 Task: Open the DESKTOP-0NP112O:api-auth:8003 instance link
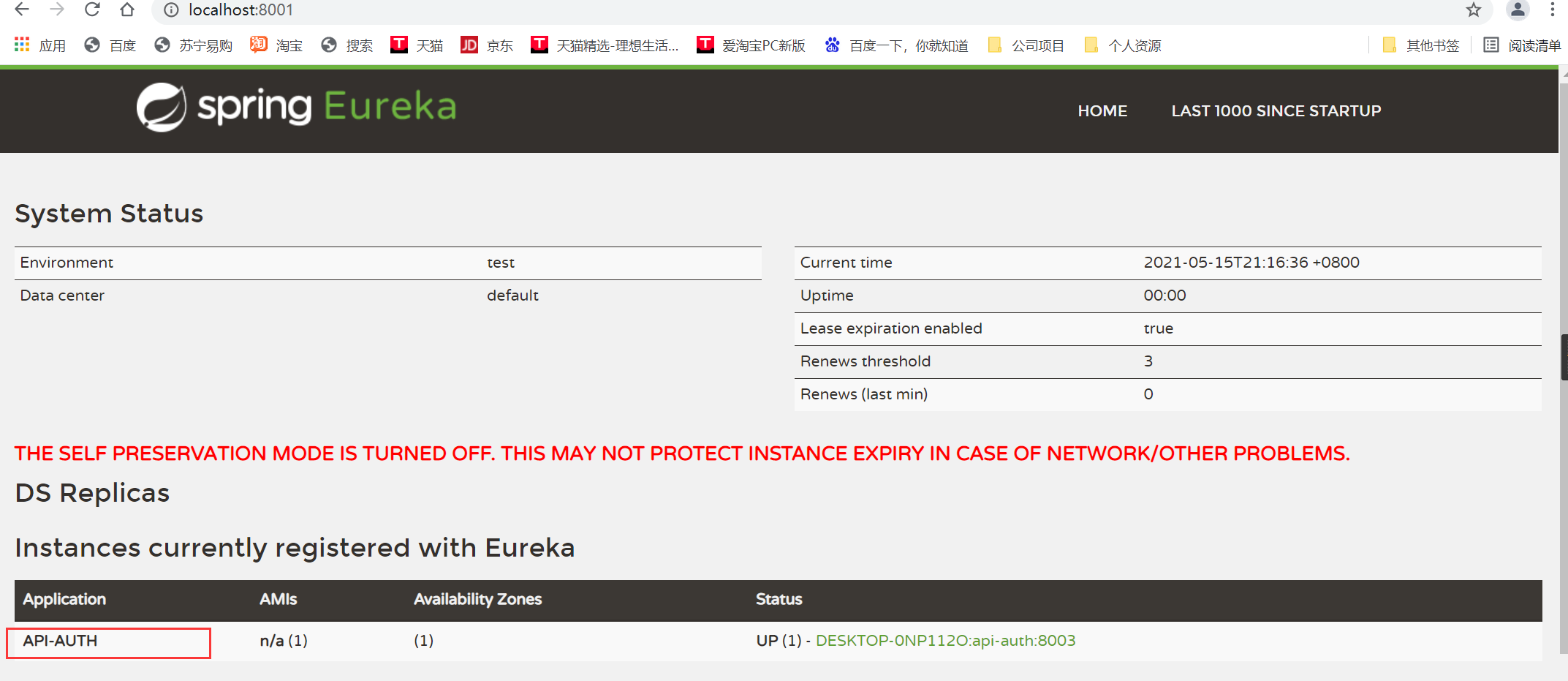[x=946, y=640]
